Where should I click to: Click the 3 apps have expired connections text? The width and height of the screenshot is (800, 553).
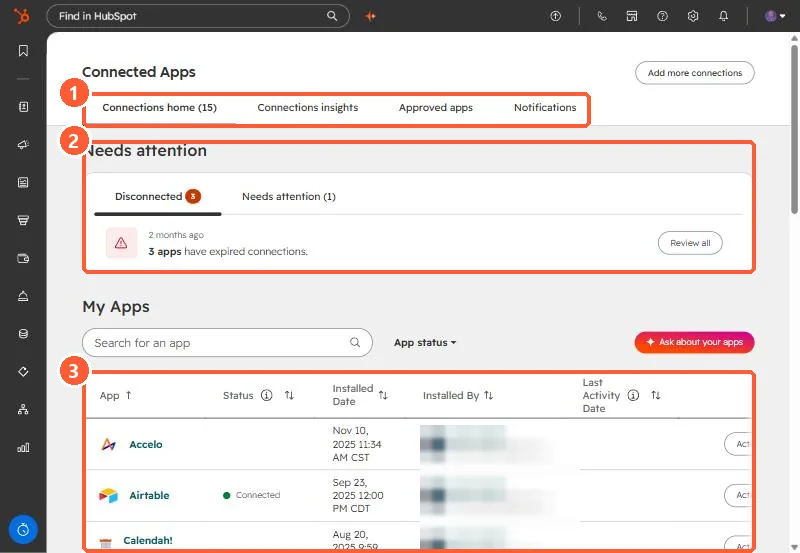tap(228, 252)
